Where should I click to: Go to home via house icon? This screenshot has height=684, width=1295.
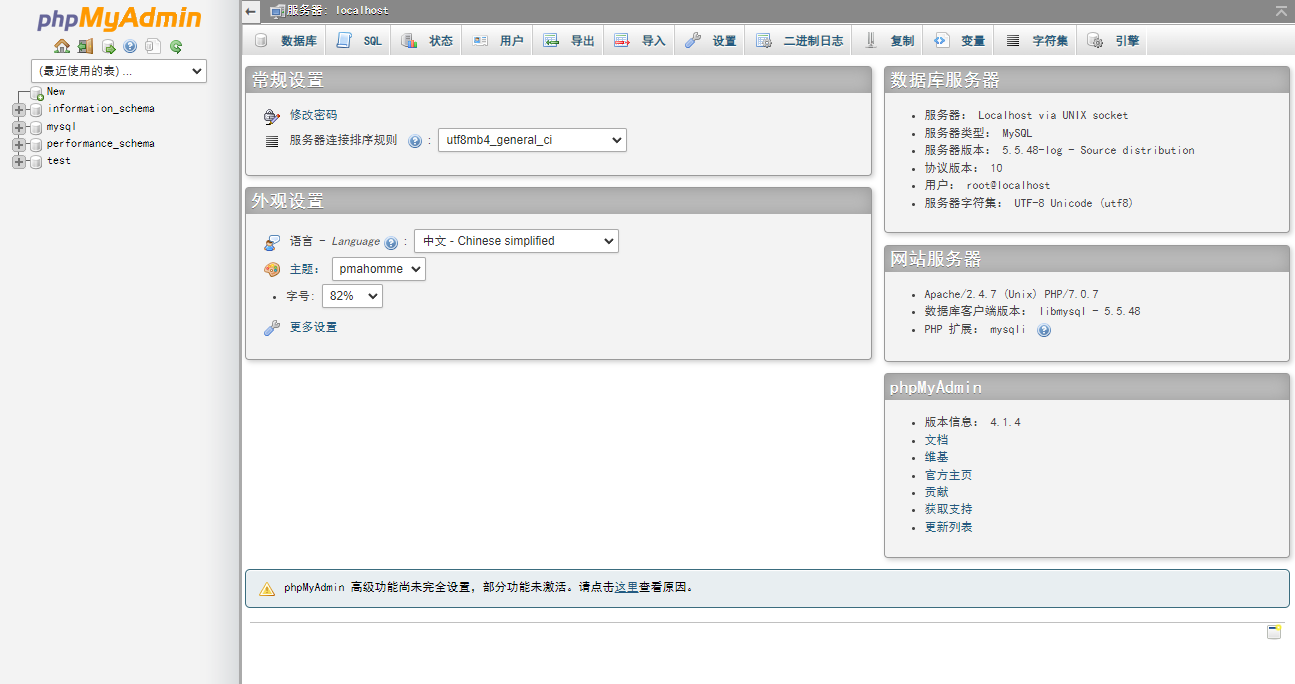point(62,46)
